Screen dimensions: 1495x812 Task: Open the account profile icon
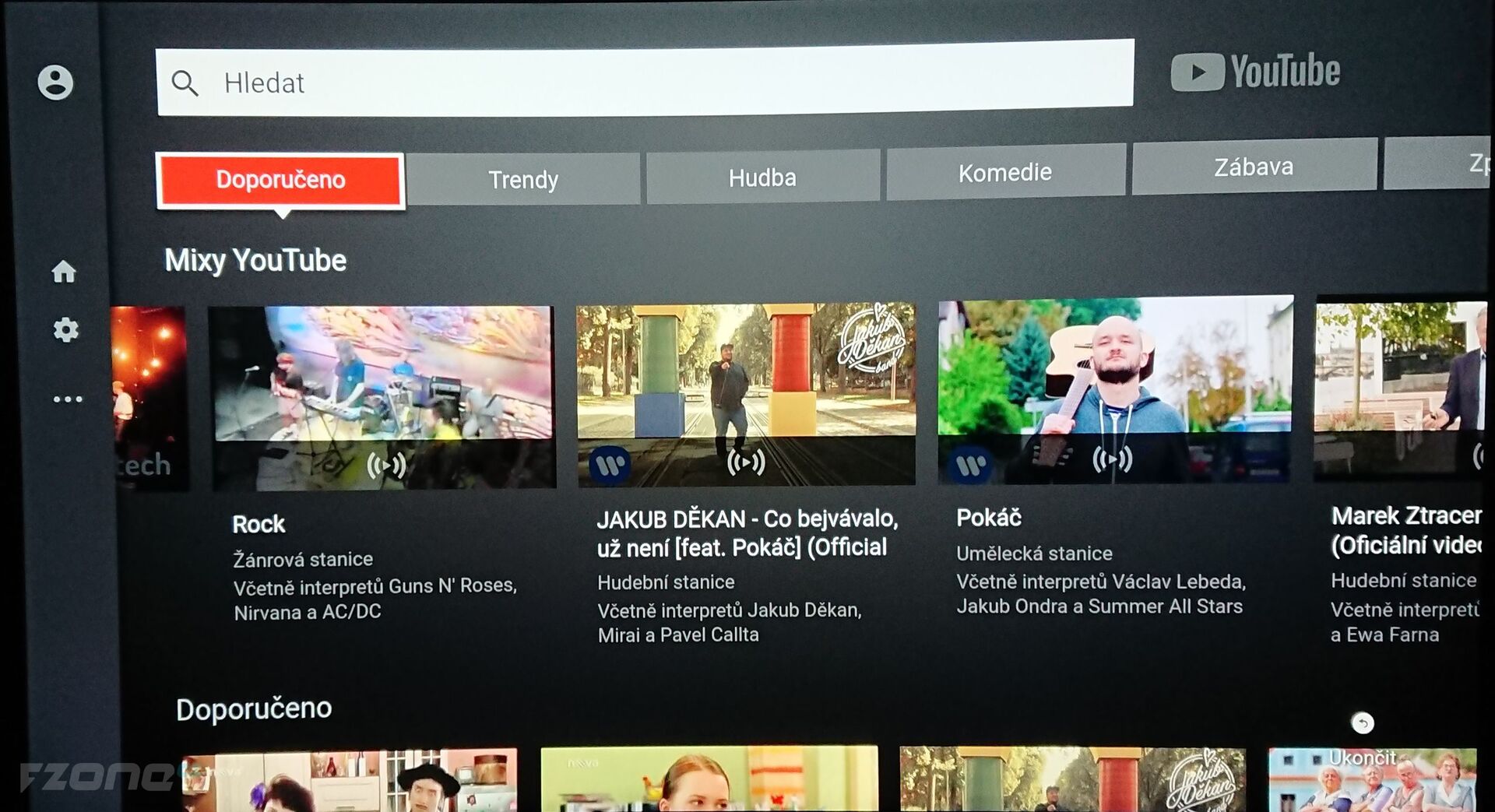(x=55, y=82)
